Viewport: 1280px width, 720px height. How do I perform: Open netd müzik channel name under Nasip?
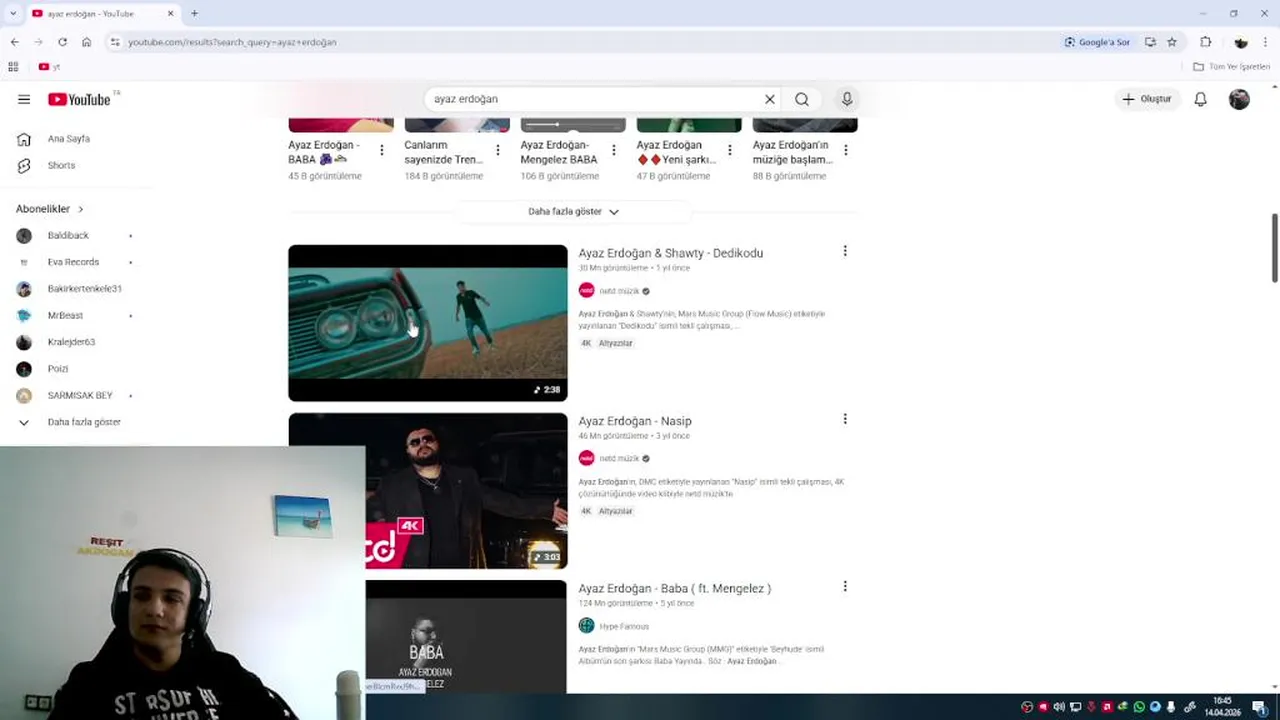[619, 458]
